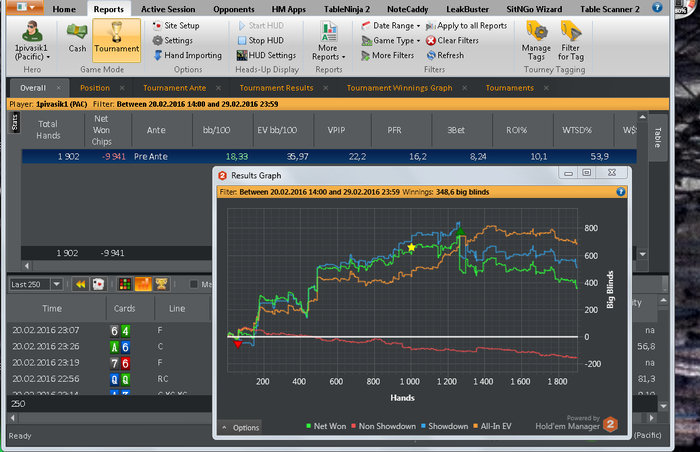The height and width of the screenshot is (452, 700).
Task: Toggle the Non Showdown legend swatch
Action: pos(354,426)
